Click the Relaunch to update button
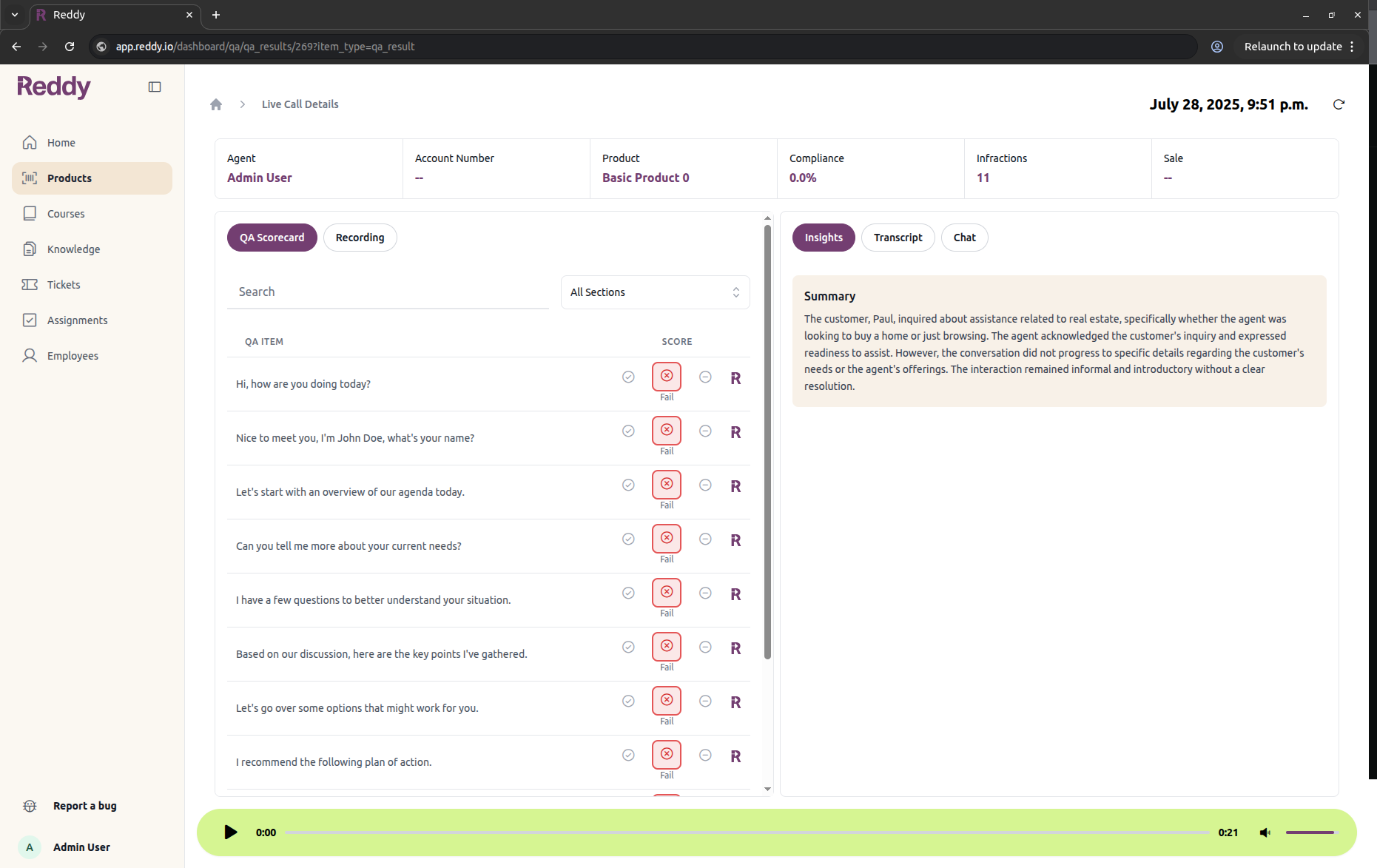1377x868 pixels. [1293, 46]
